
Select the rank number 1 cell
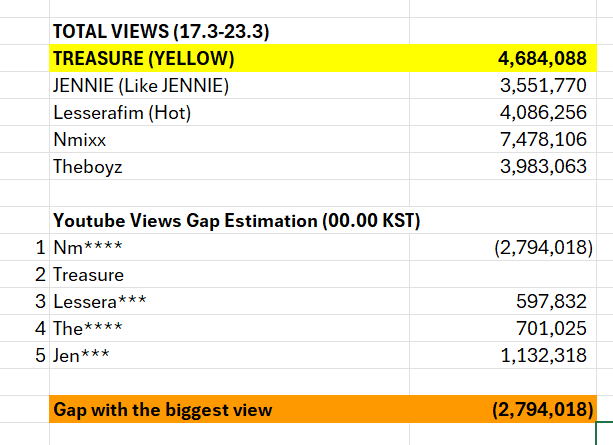point(25,247)
